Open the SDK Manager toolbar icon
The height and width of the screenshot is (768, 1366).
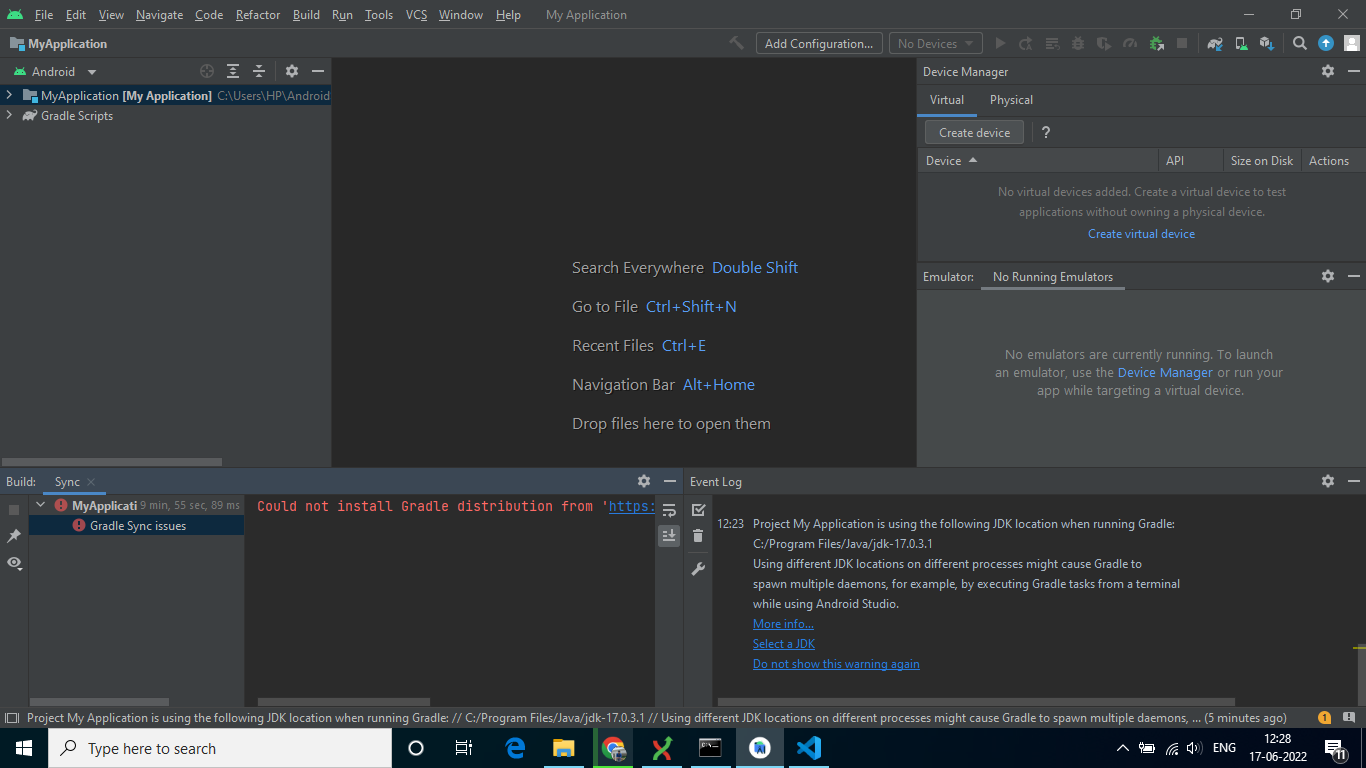coord(1266,44)
